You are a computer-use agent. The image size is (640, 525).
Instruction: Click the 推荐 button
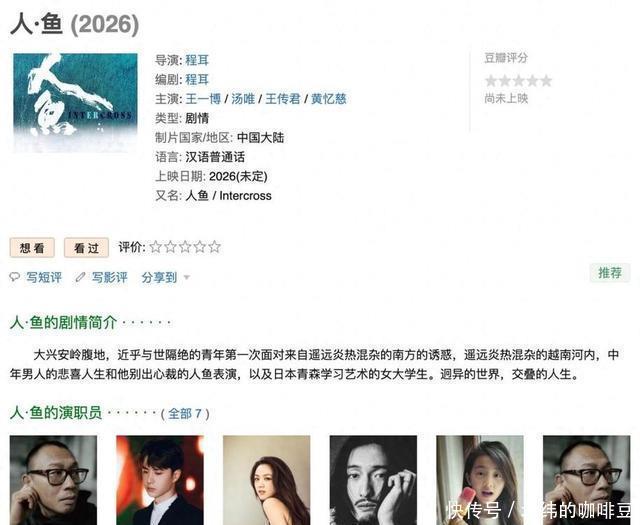point(610,273)
